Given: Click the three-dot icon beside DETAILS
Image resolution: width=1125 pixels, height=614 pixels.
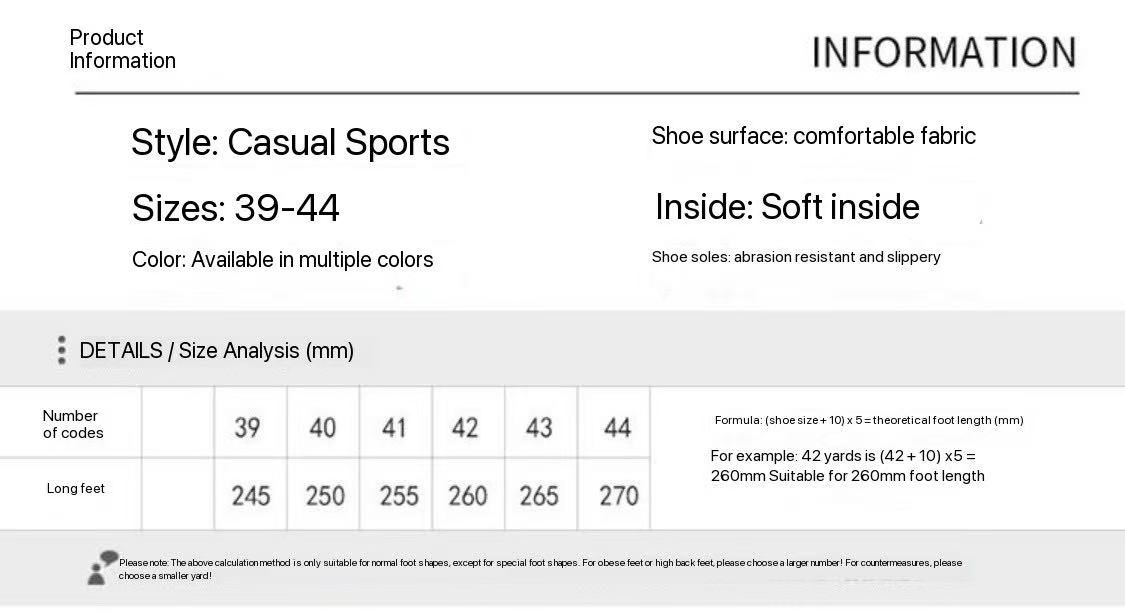Looking at the screenshot, I should pos(62,350).
